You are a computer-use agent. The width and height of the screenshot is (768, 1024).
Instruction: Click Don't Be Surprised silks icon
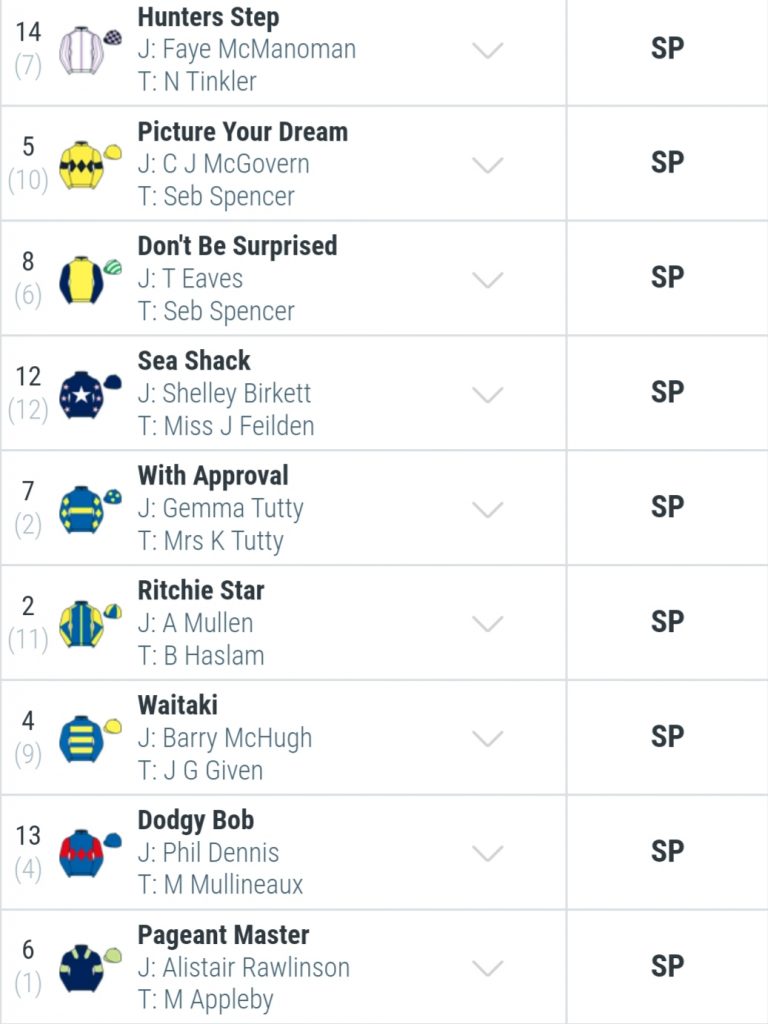(89, 280)
